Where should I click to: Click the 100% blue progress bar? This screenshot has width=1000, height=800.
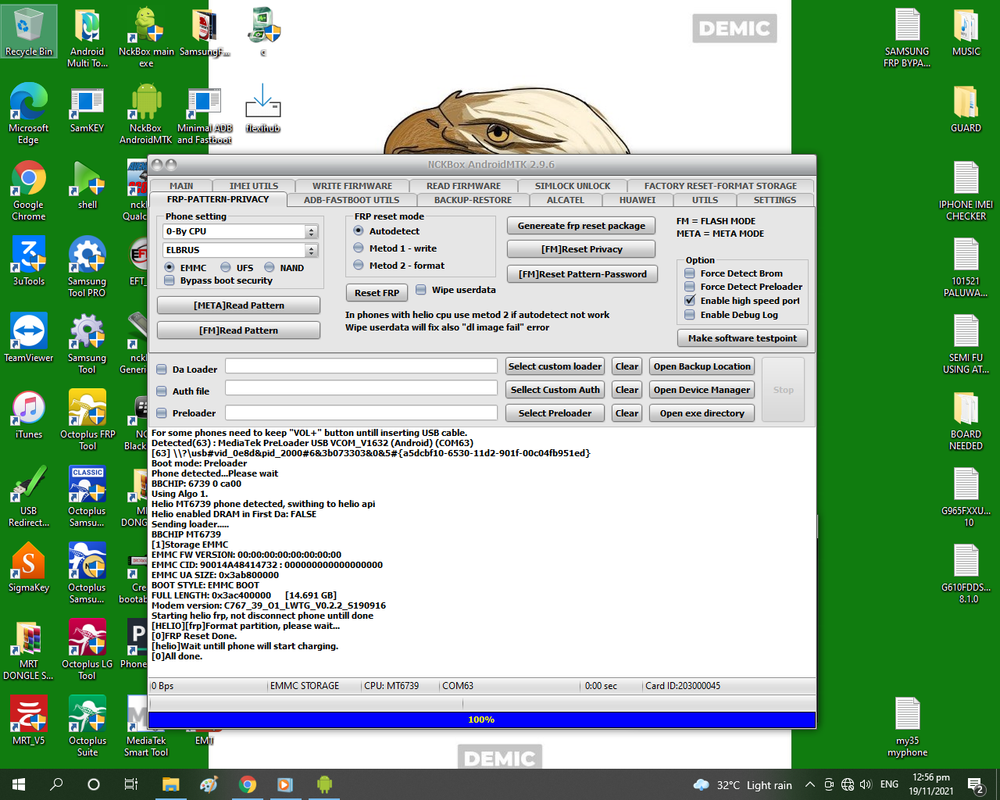(x=482, y=720)
